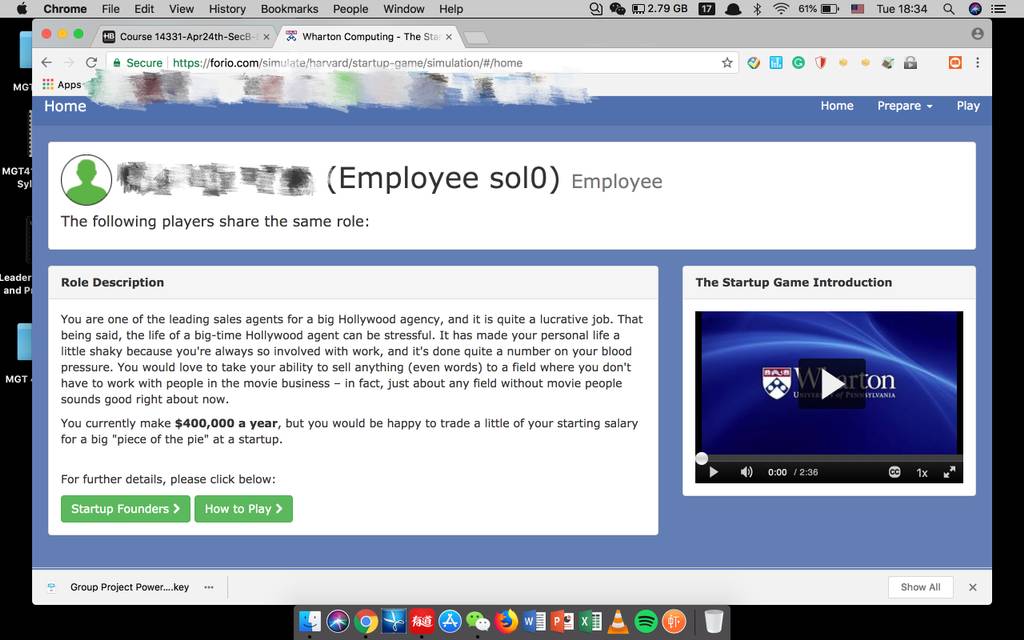Click the Wi-Fi icon in the menu bar
This screenshot has height=640, width=1024.
tap(780, 8)
